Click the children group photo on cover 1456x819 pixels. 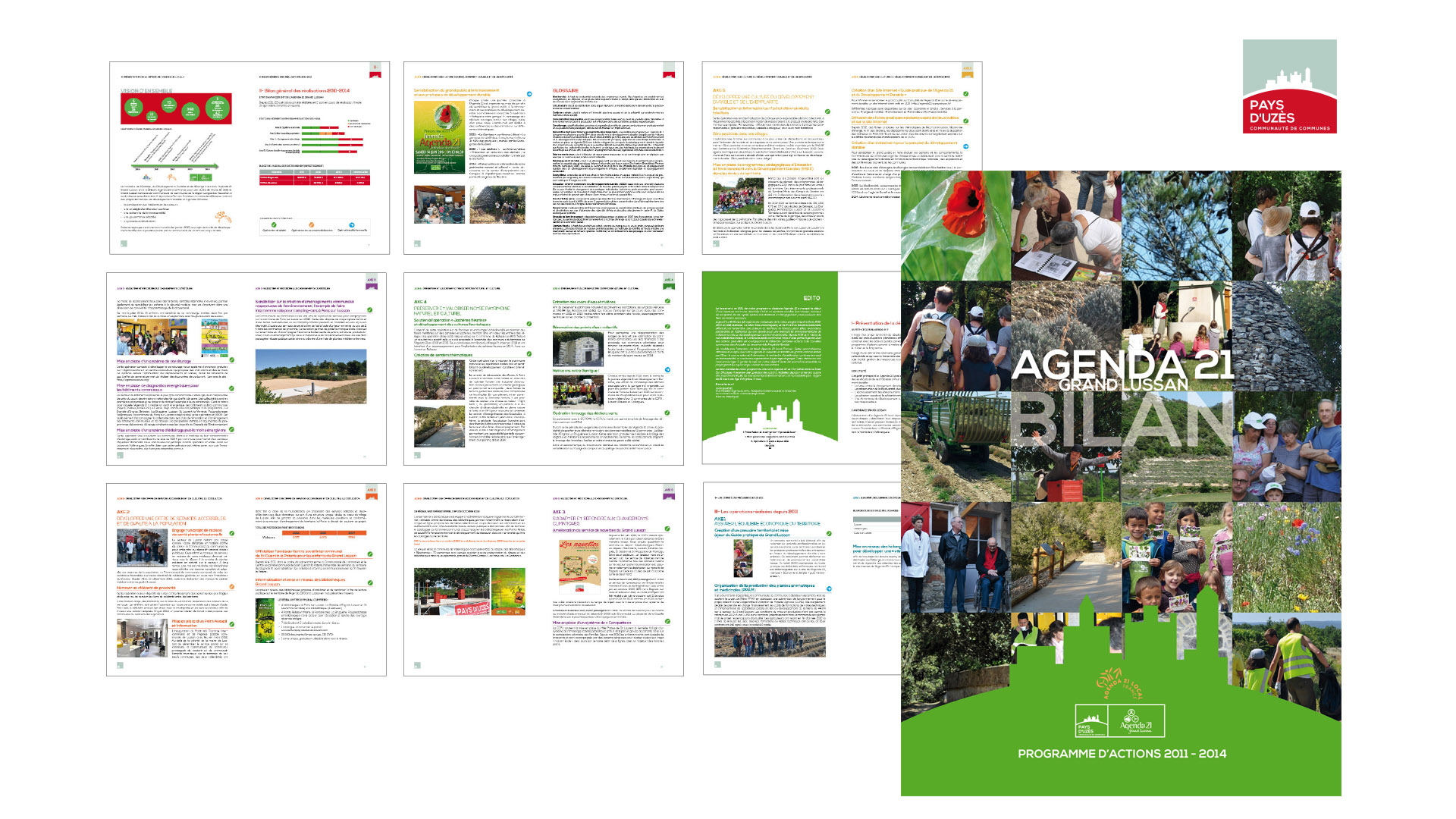[x=1177, y=557]
